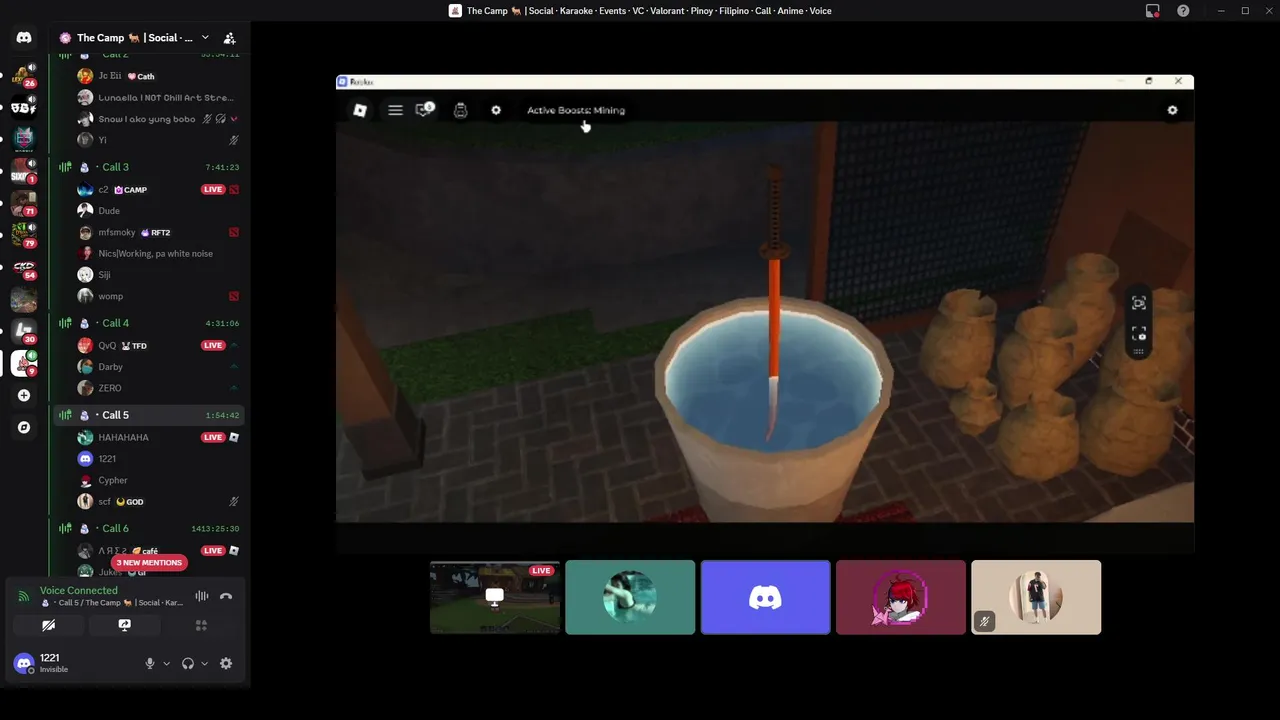
Task: Toggle microphone mute
Action: coord(150,663)
